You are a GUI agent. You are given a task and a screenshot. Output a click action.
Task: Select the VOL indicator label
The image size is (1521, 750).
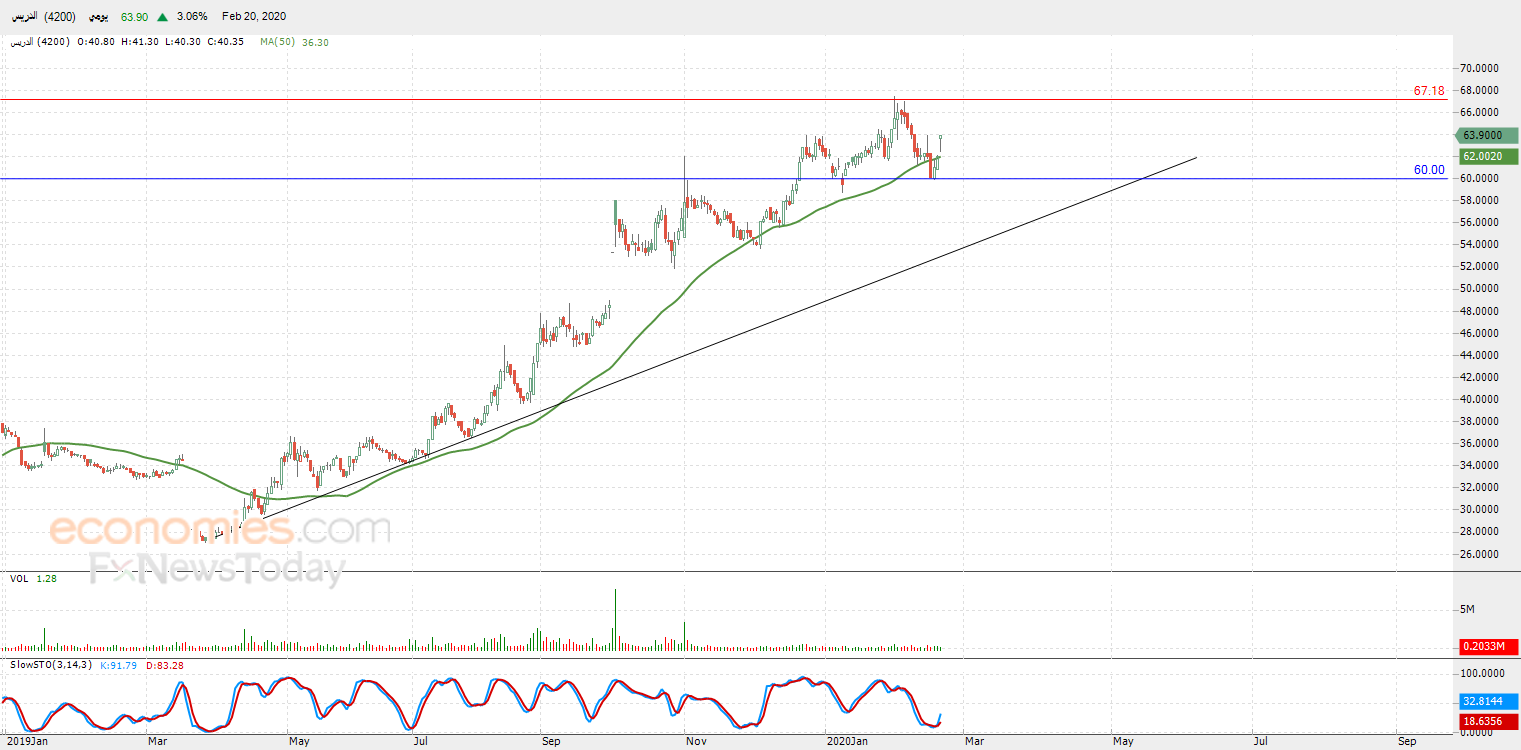tap(19, 579)
